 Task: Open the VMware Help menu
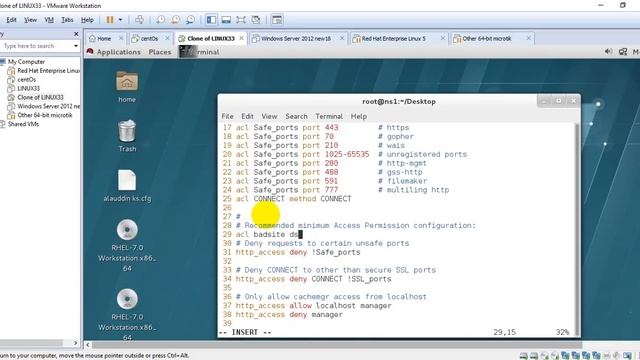pos(87,20)
